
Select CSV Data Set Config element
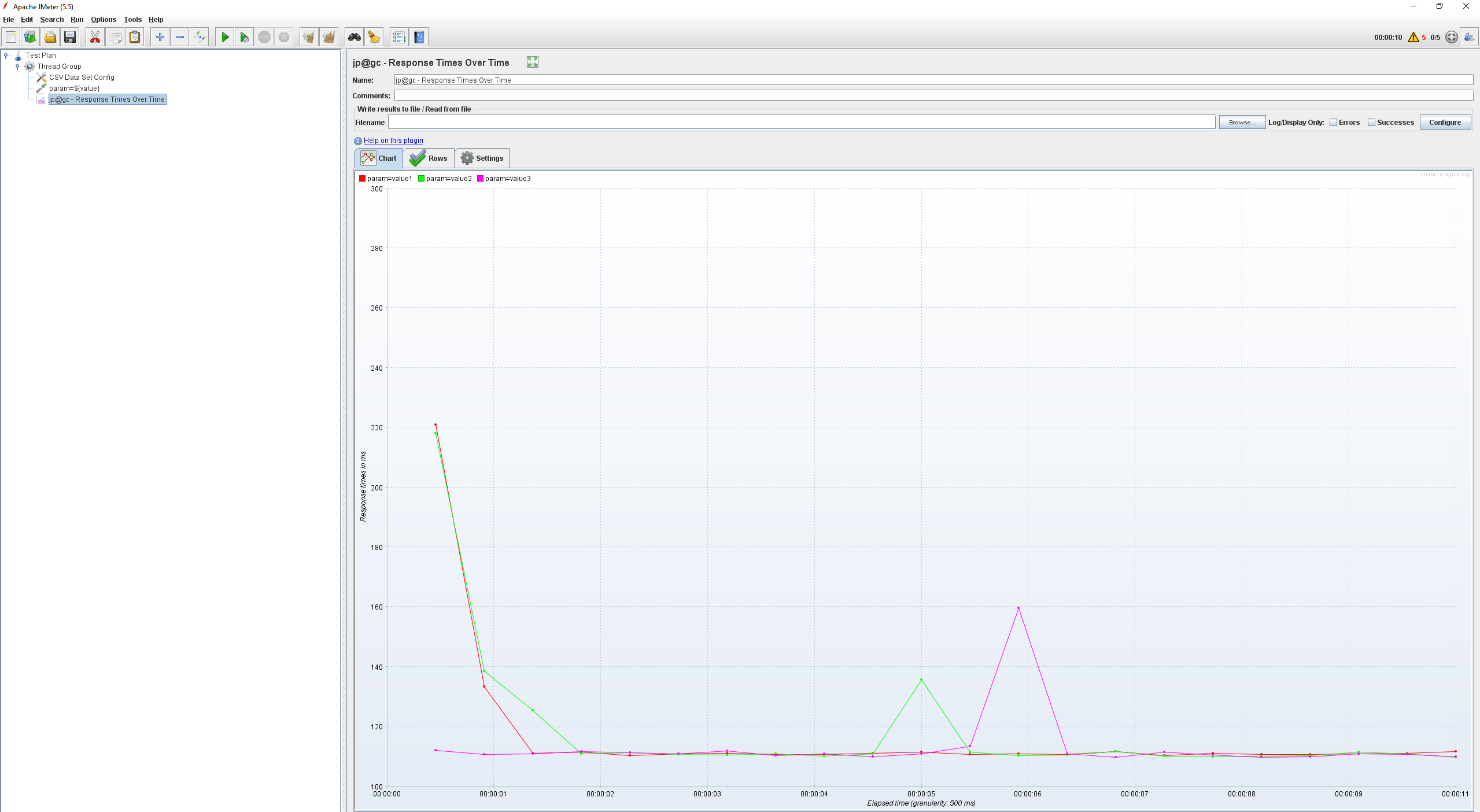(82, 77)
